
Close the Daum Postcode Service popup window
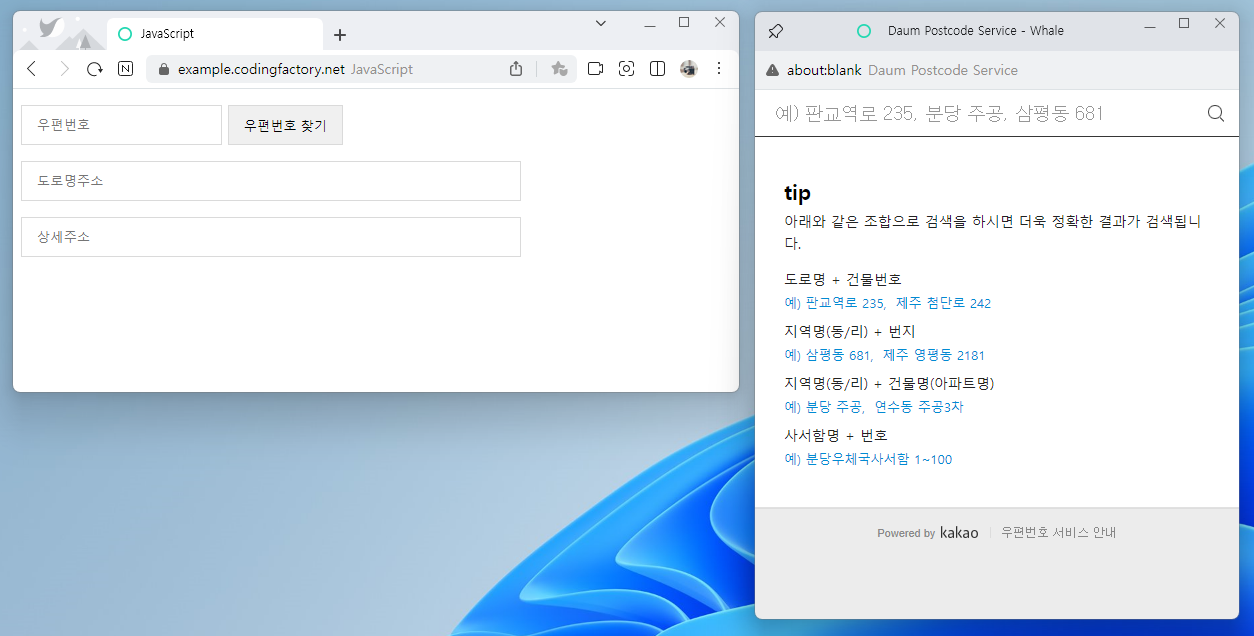1220,23
